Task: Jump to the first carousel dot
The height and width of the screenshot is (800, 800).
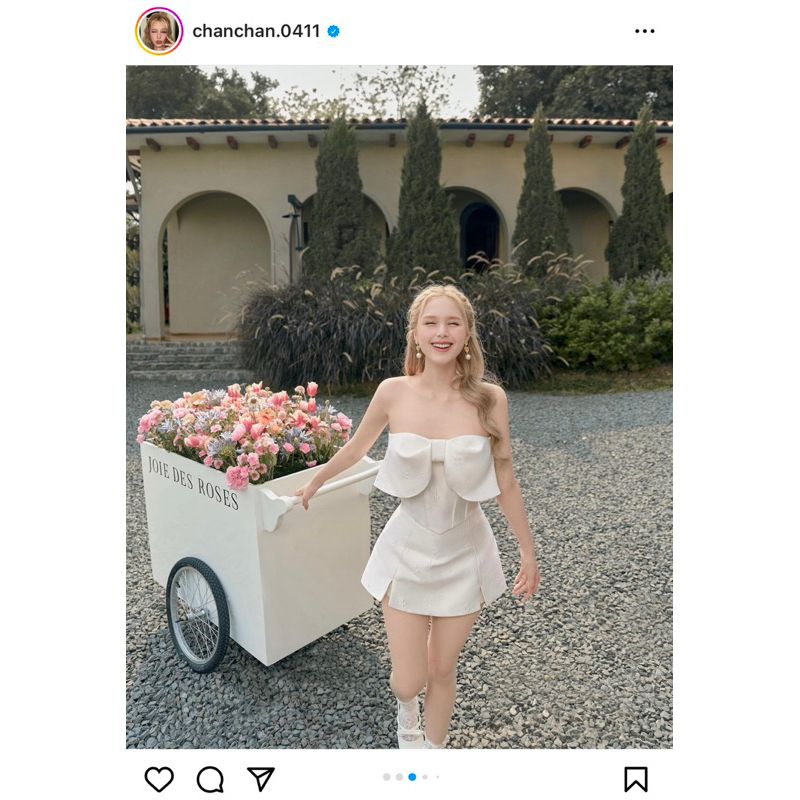Action: [387, 777]
